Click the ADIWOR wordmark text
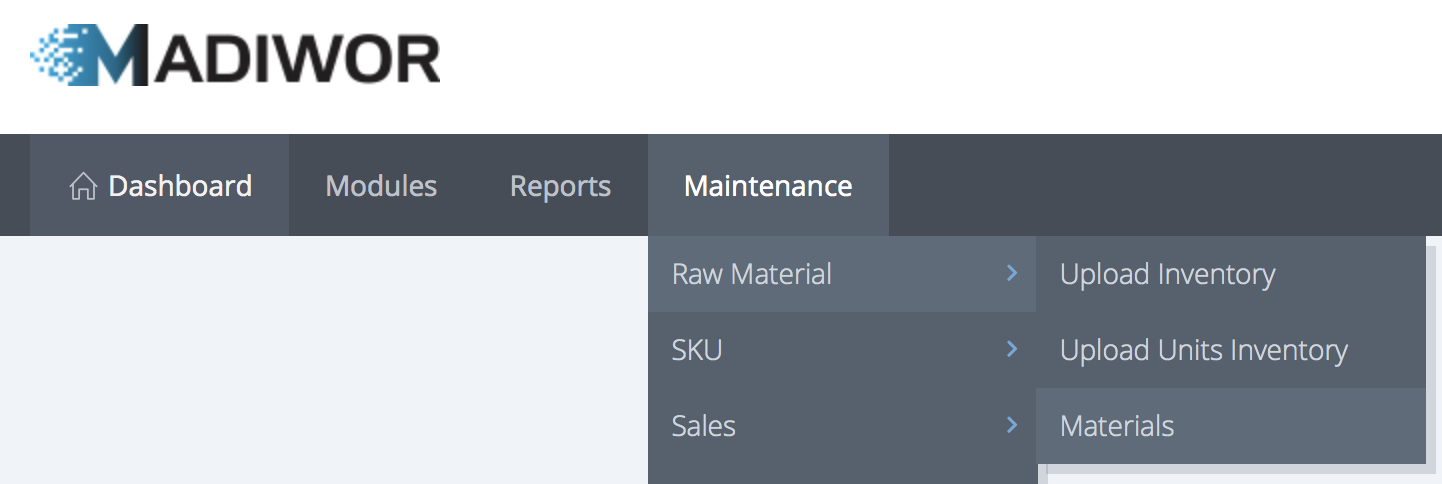 [x=300, y=56]
